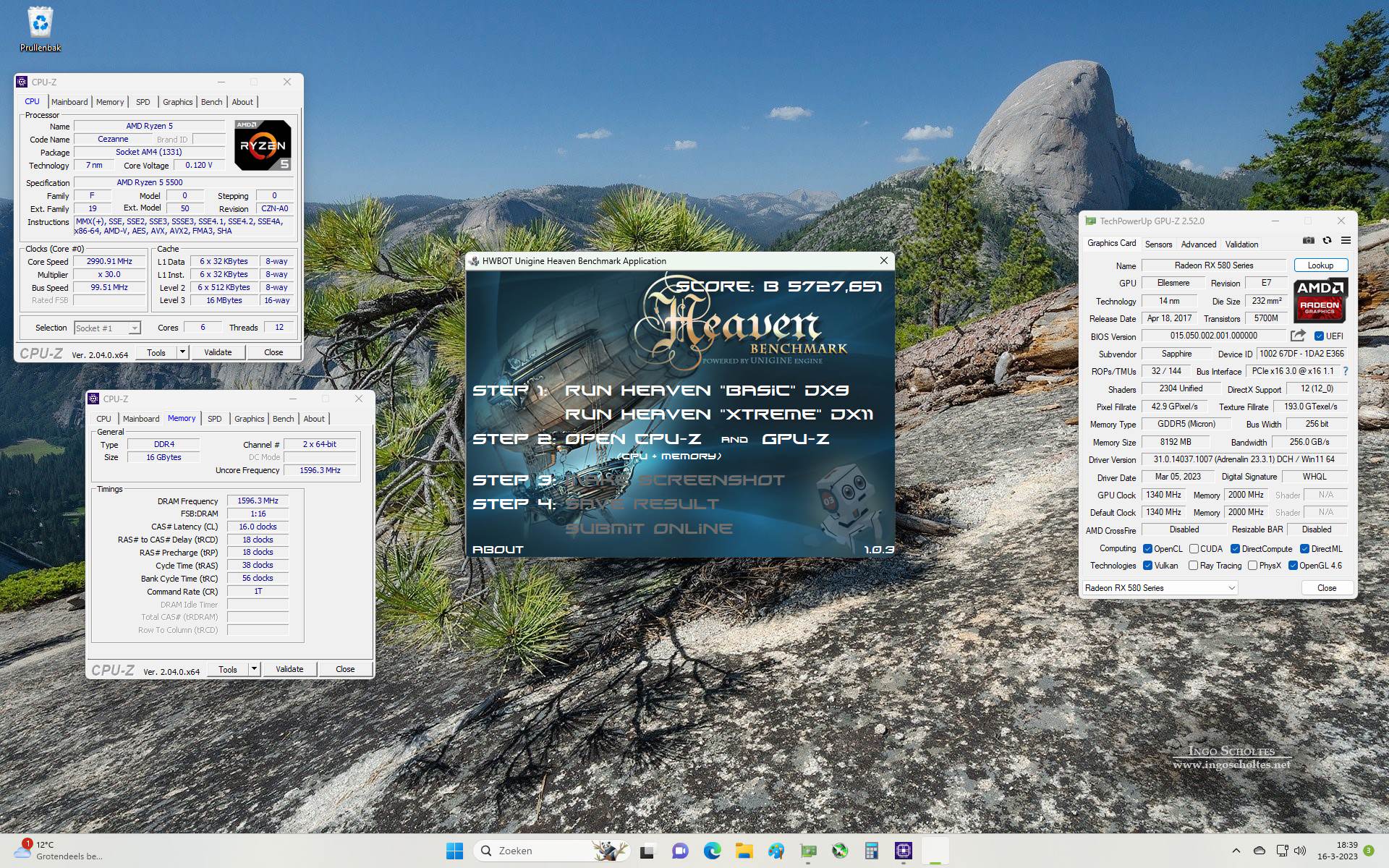
Task: Run Heaven "Xtreme" DX11 benchmark
Action: click(x=719, y=414)
